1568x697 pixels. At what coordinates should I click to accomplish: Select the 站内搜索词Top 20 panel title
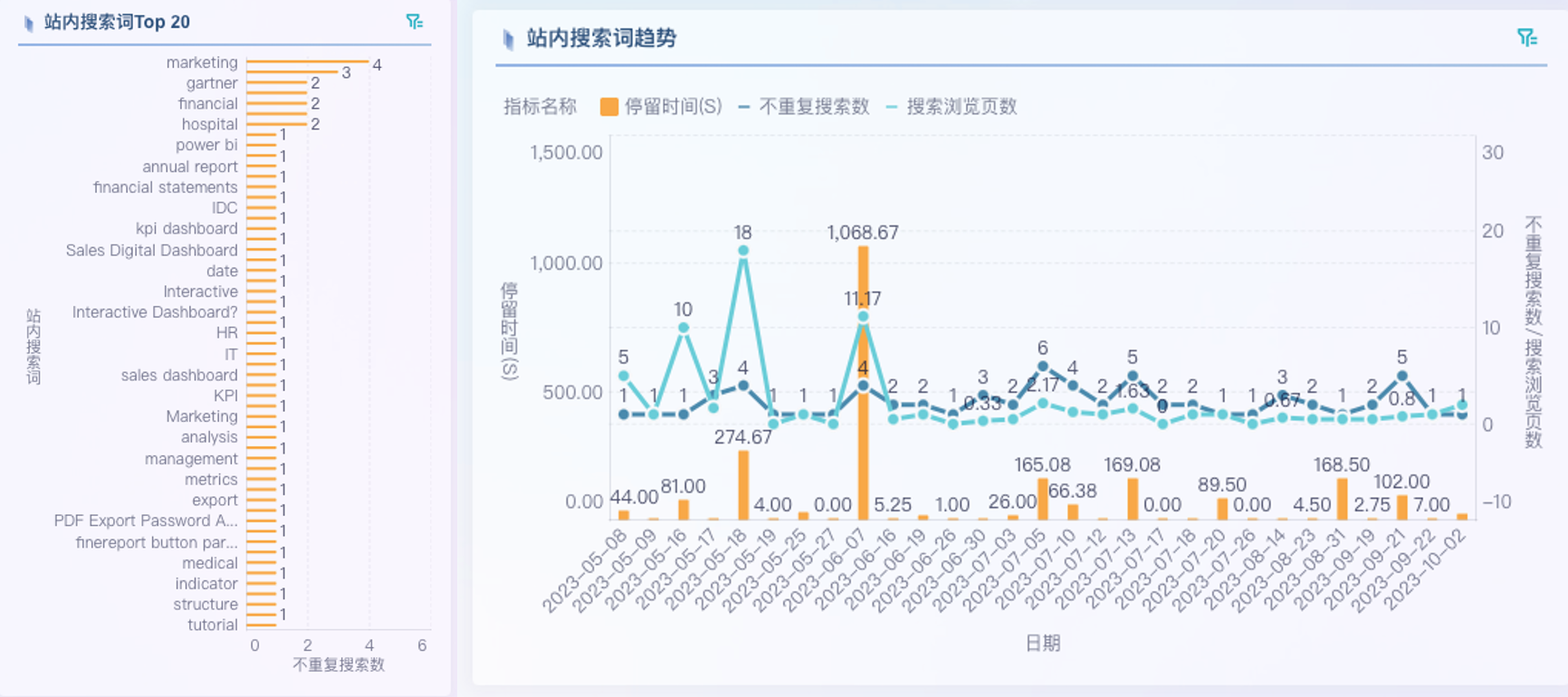(x=117, y=23)
